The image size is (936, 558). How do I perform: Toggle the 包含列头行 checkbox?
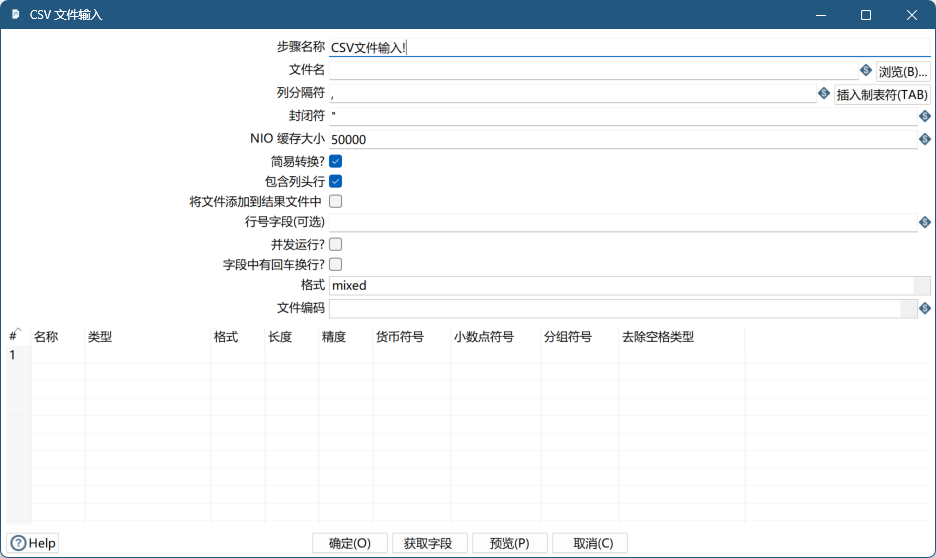336,182
